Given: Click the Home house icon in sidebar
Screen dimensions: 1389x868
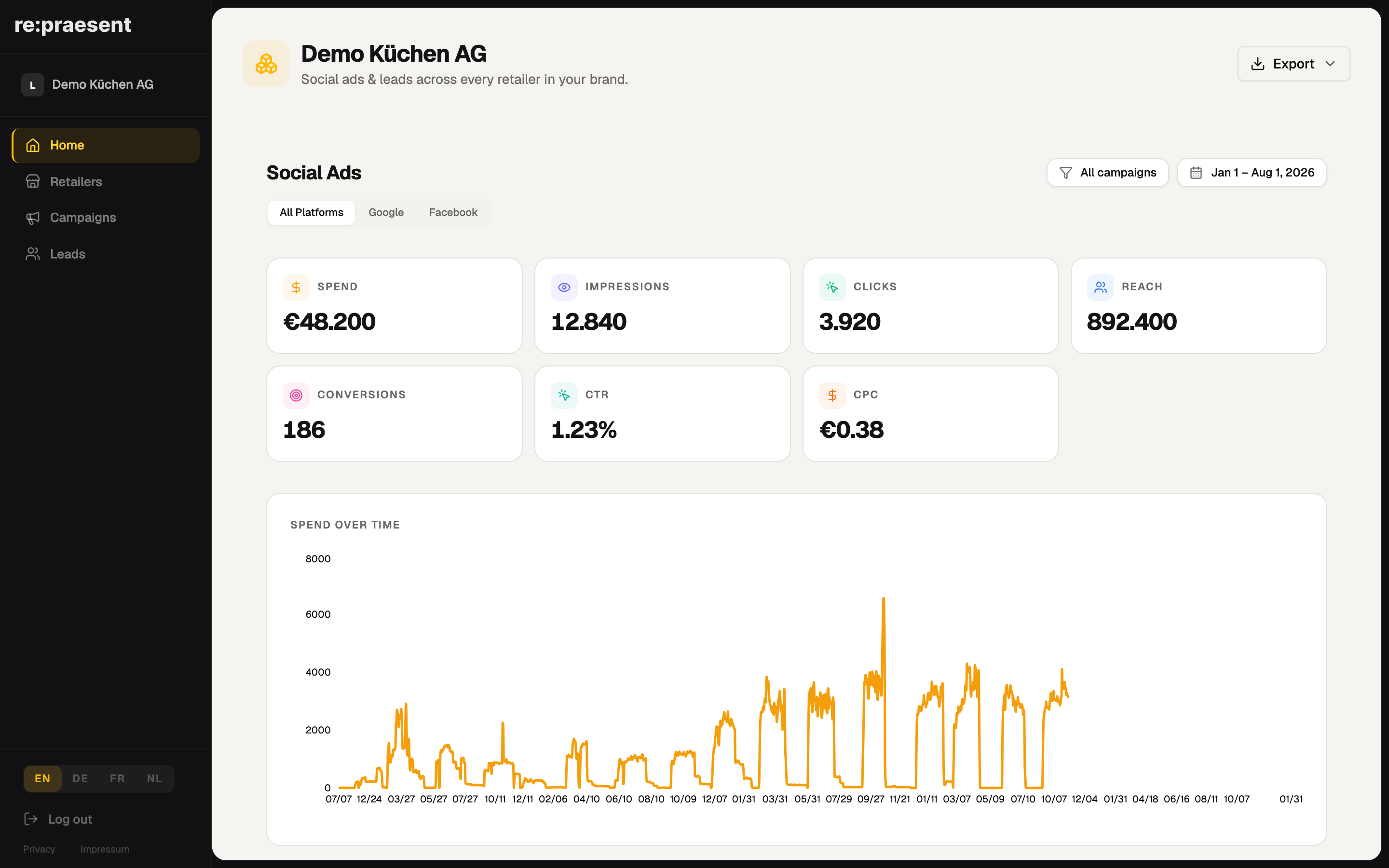Looking at the screenshot, I should click(33, 145).
